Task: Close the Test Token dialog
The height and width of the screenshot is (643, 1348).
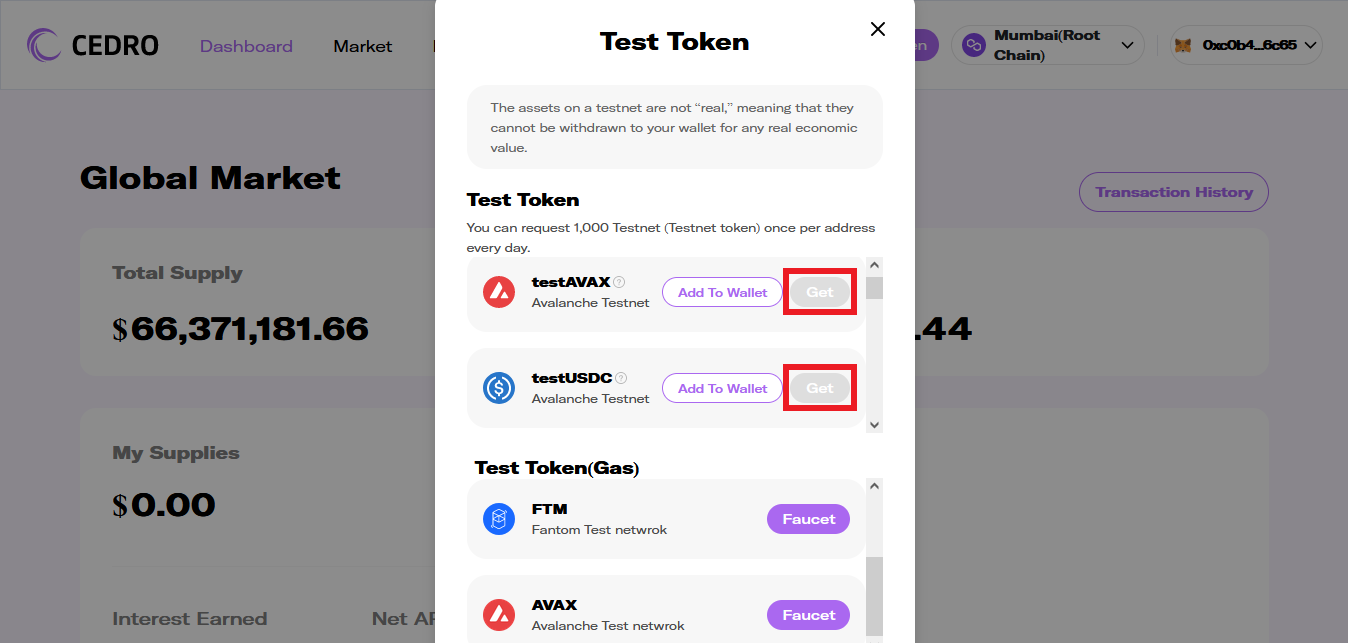Action: click(878, 29)
